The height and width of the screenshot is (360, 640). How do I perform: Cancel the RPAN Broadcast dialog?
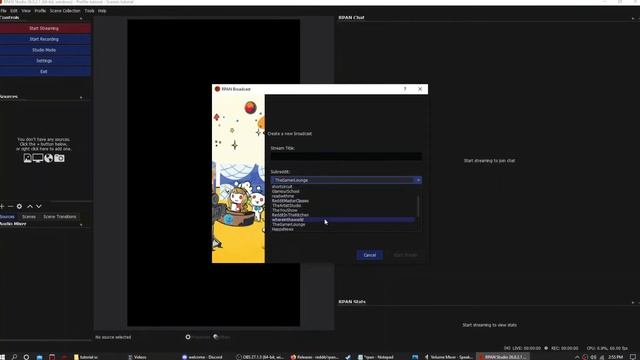pyautogui.click(x=369, y=255)
